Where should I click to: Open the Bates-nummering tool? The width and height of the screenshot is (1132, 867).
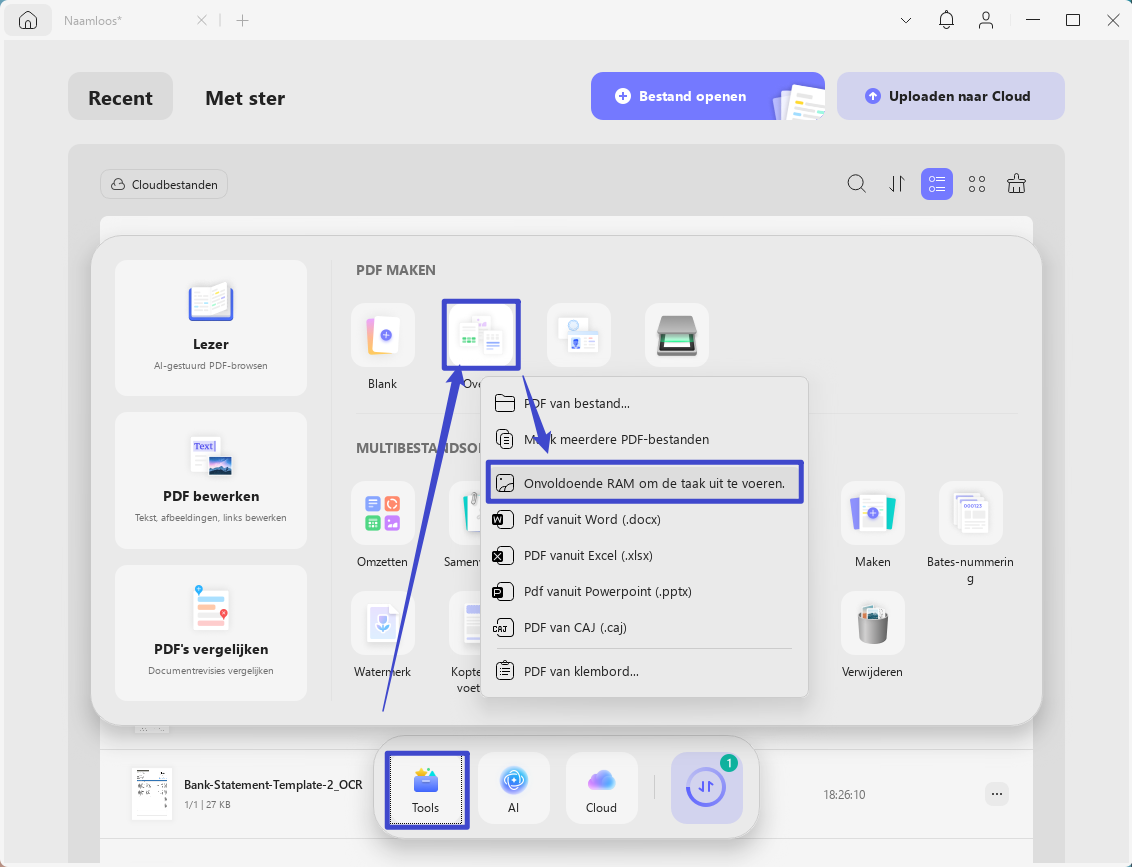(x=970, y=513)
